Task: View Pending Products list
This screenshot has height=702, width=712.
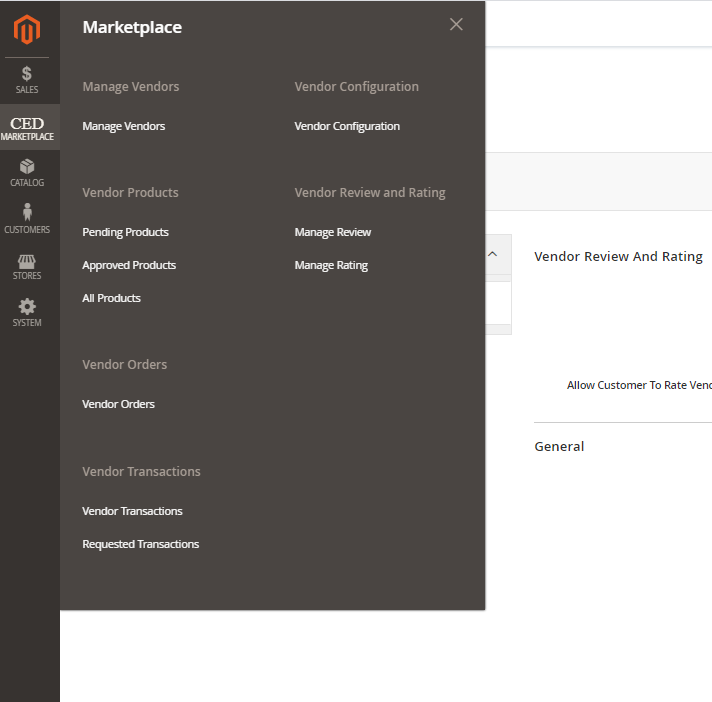Action: coord(125,233)
